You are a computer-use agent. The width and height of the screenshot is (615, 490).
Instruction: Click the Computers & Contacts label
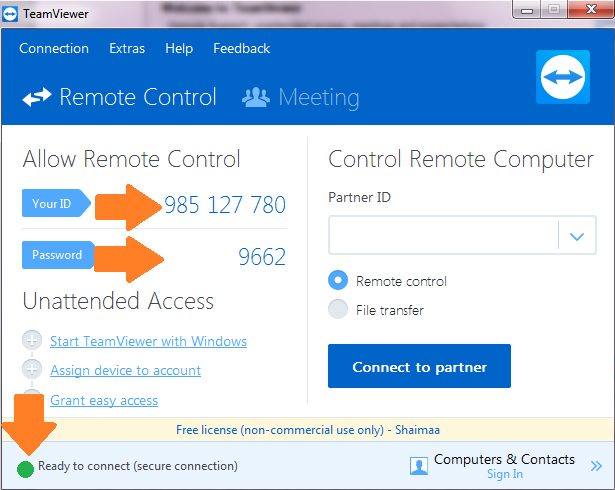[504, 459]
